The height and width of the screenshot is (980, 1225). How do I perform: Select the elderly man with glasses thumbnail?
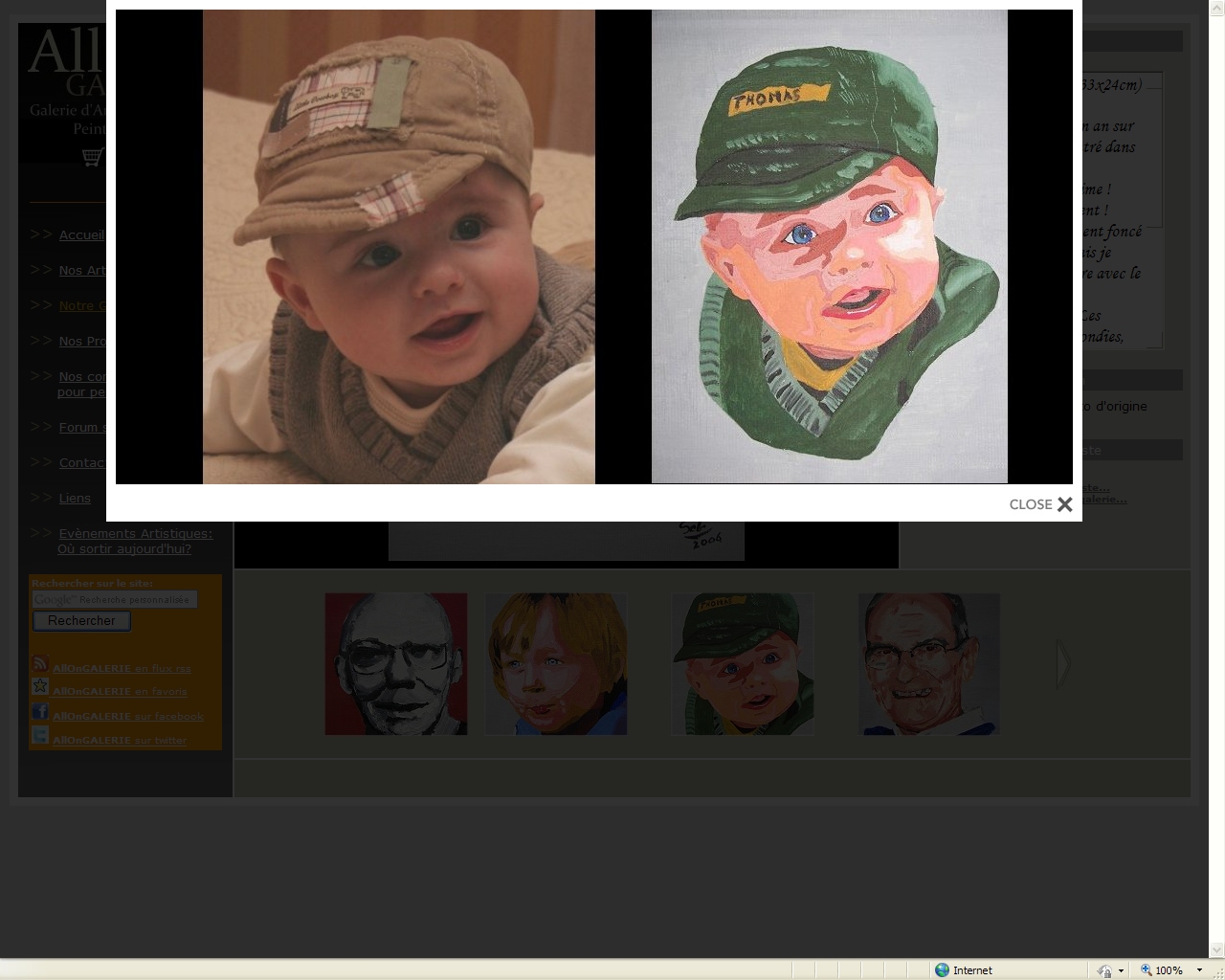(928, 663)
